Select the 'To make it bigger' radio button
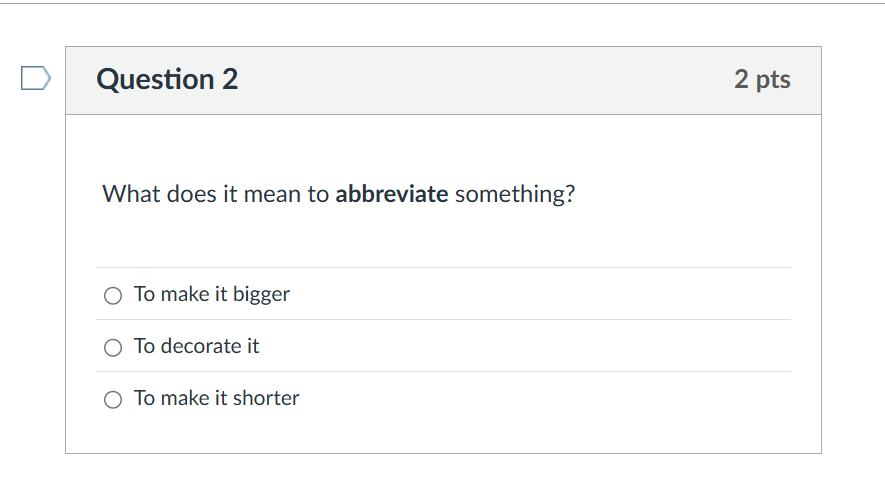This screenshot has width=885, height=479. coord(114,295)
